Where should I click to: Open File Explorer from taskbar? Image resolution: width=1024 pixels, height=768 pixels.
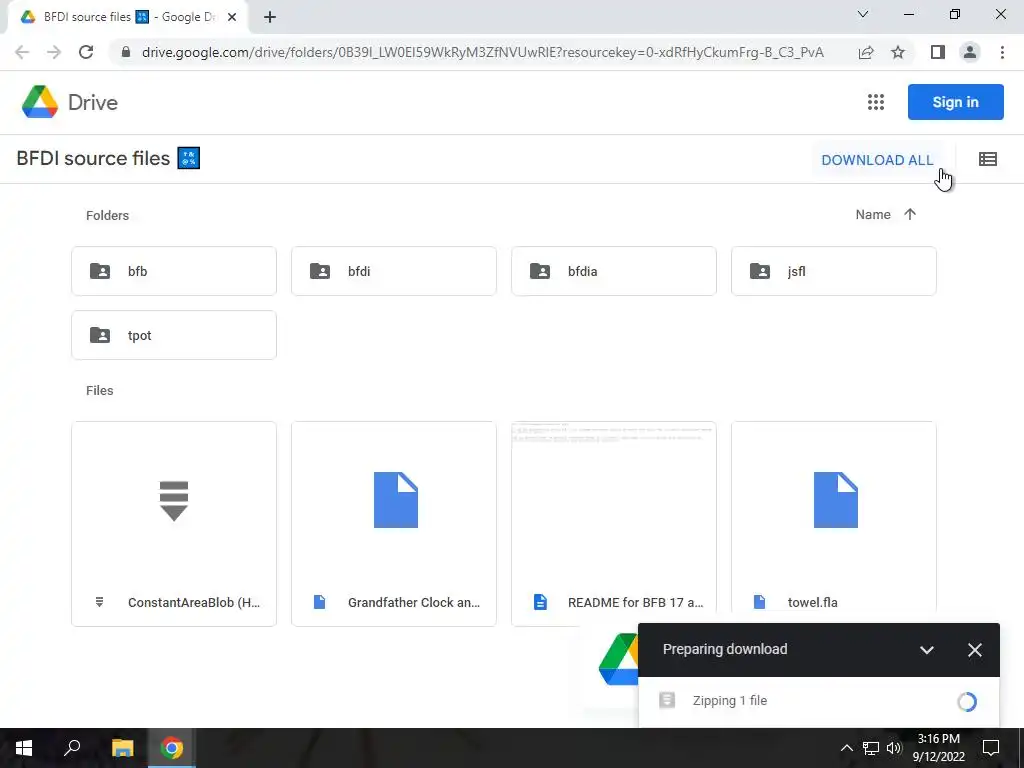coord(122,748)
